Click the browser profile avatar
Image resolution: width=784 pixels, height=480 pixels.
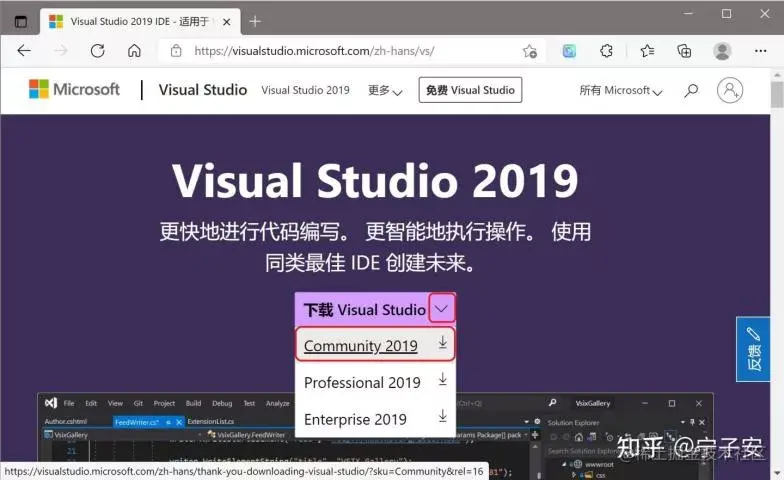722,50
